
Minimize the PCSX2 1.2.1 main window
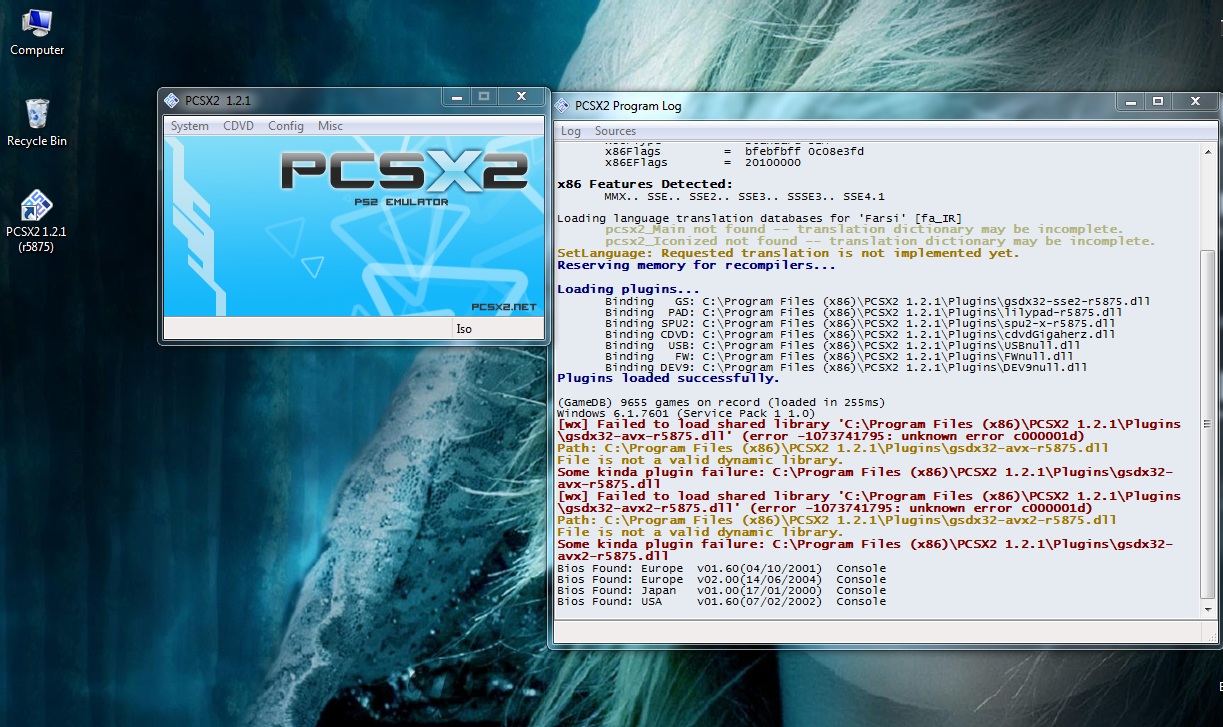tap(456, 97)
